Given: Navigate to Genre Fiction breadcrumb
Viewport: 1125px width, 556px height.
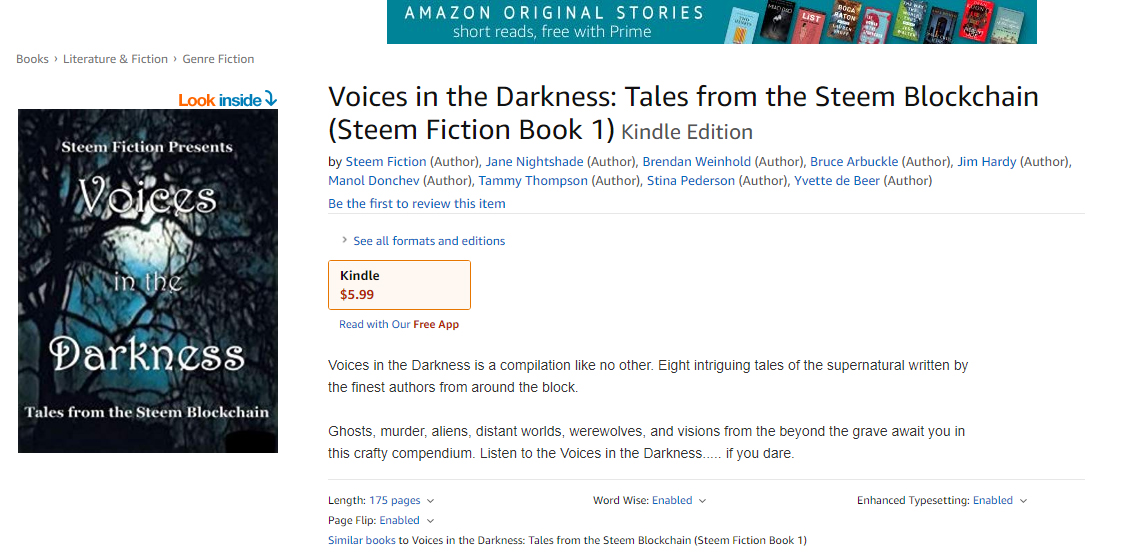Looking at the screenshot, I should point(218,59).
